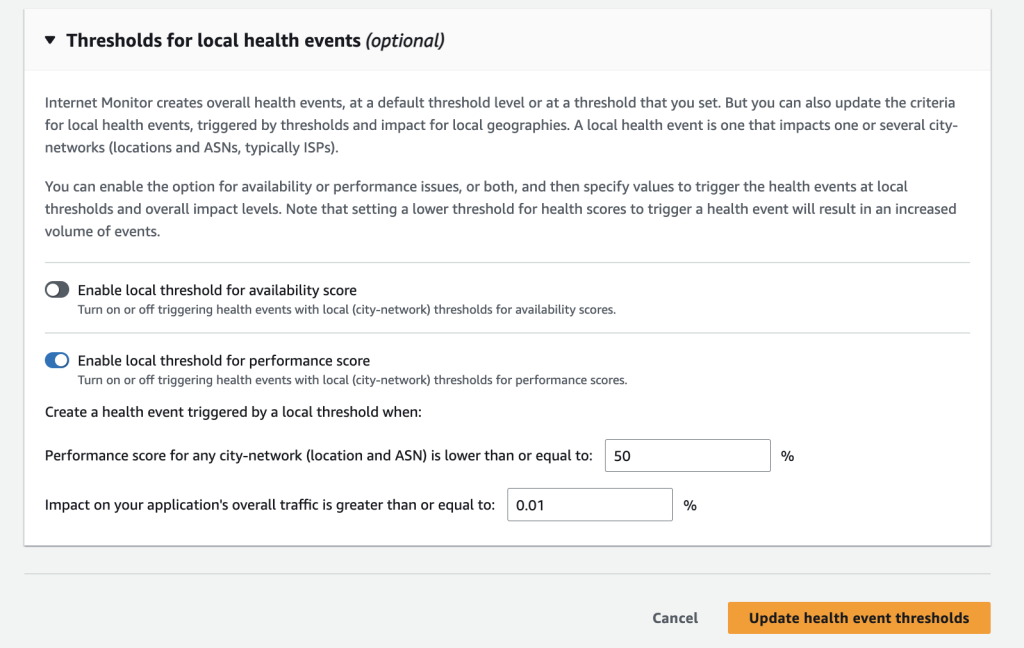Click the overall traffic impact field showing 0.01
The width and height of the screenshot is (1024, 648).
pyautogui.click(x=589, y=504)
